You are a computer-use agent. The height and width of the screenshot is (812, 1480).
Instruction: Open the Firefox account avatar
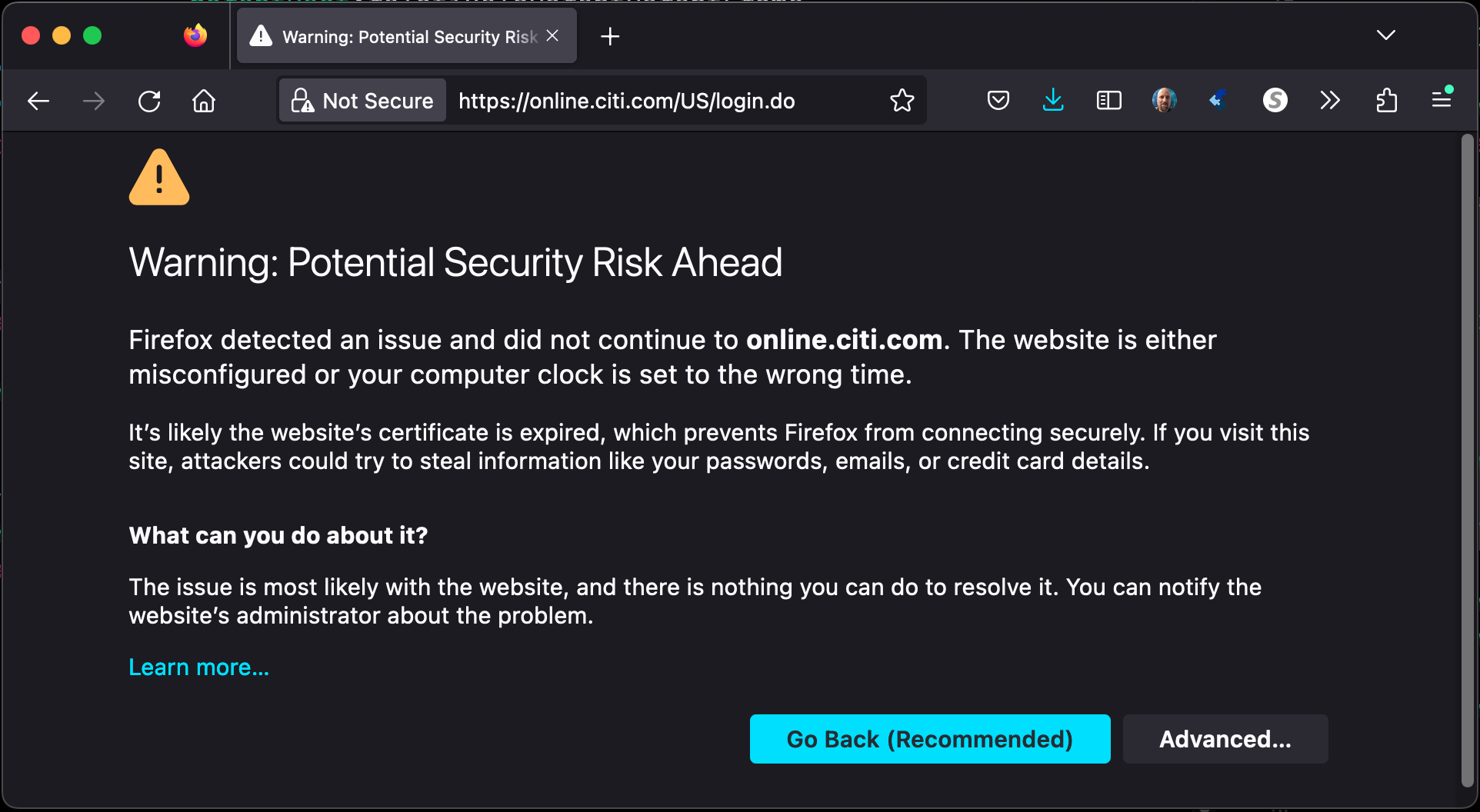coord(1164,100)
